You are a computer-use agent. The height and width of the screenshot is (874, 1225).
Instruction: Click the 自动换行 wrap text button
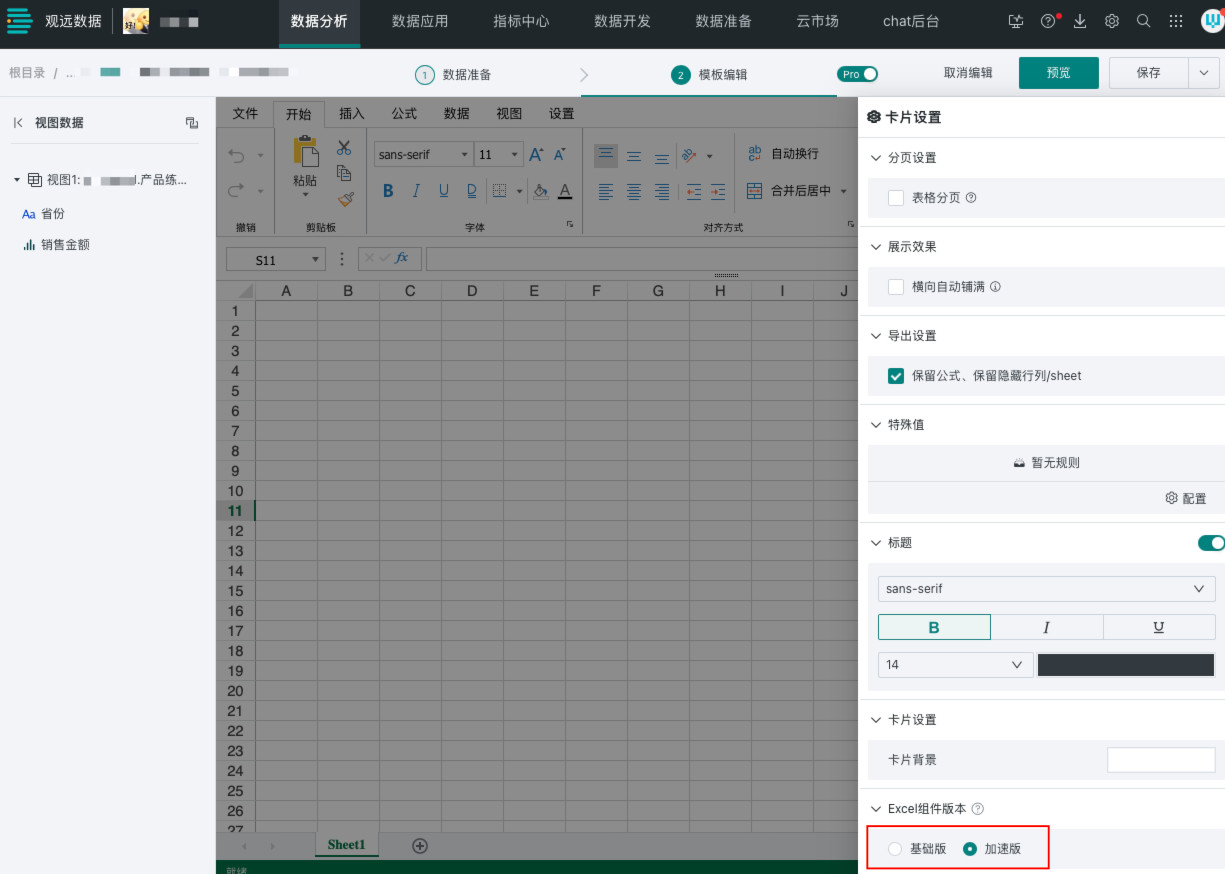click(783, 154)
